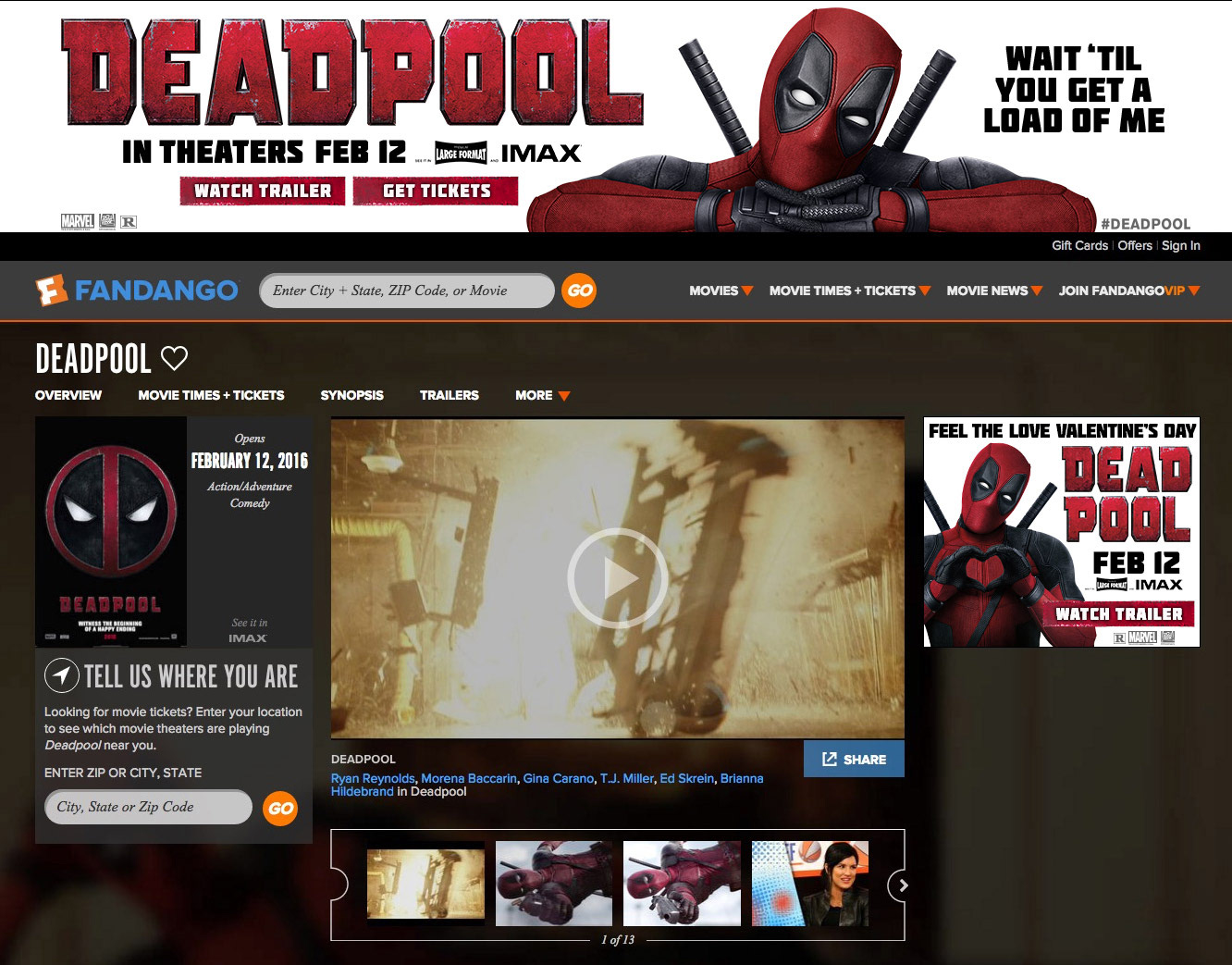This screenshot has height=965, width=1232.
Task: Click the Sign In link
Action: pyautogui.click(x=1181, y=245)
